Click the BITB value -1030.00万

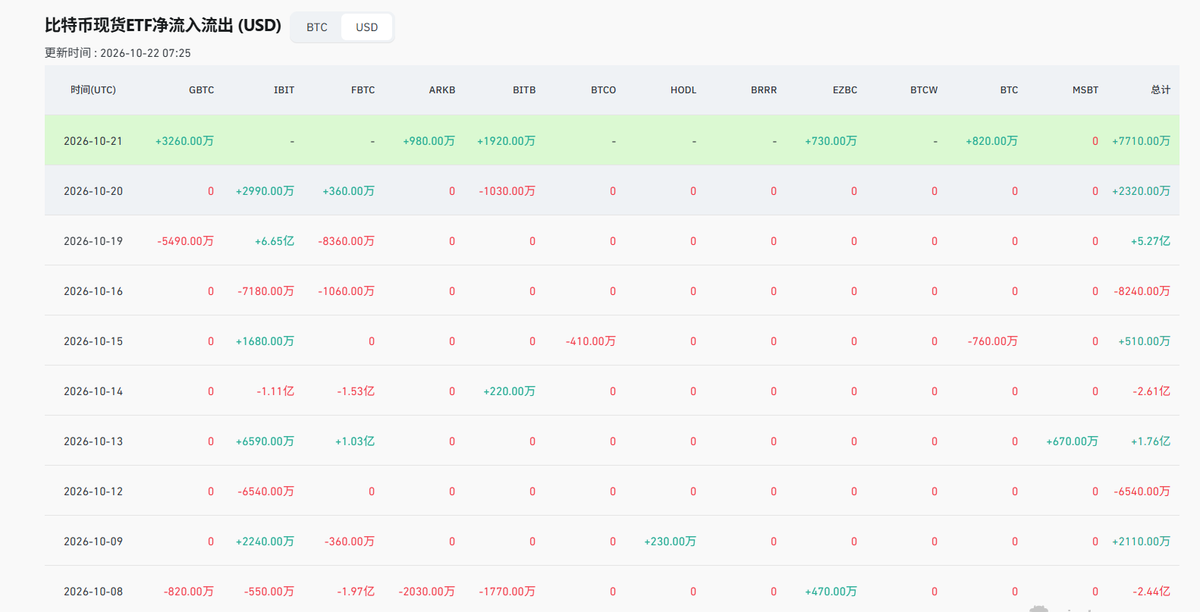507,191
